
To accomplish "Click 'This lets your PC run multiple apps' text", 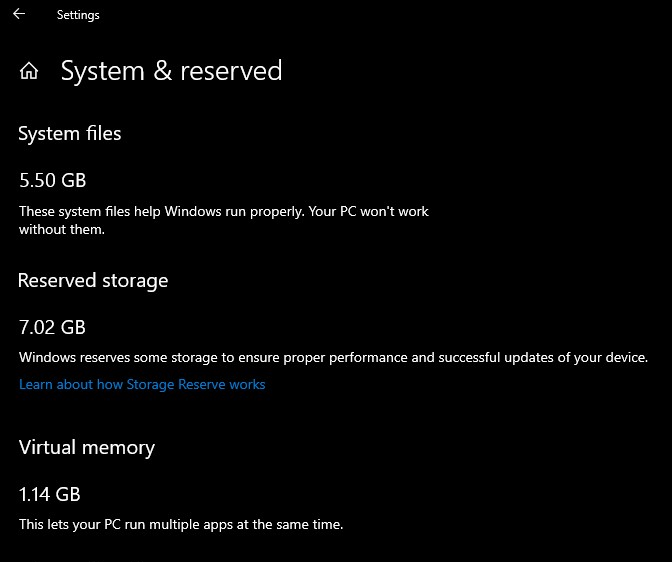I will 130,524.
